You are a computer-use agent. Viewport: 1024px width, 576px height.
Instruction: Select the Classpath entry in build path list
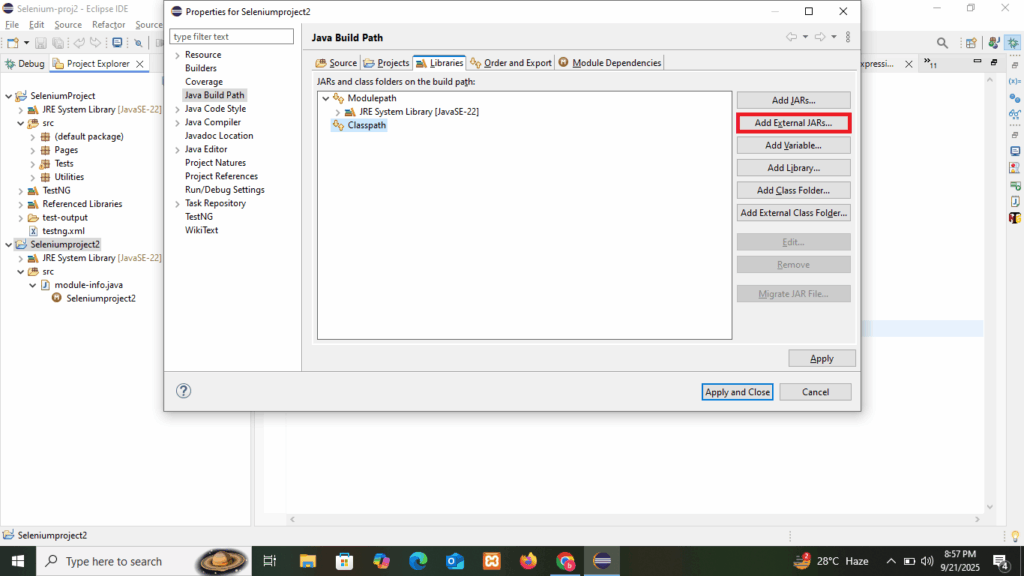pyautogui.click(x=366, y=125)
